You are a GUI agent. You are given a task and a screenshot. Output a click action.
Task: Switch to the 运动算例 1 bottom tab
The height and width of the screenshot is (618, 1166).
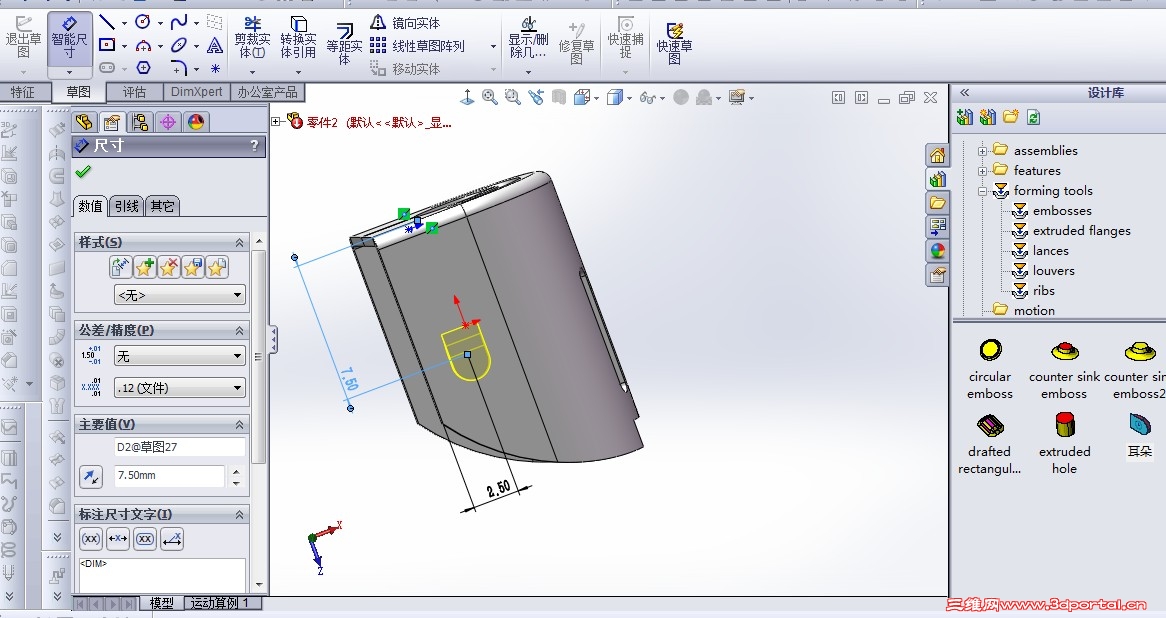[x=220, y=603]
